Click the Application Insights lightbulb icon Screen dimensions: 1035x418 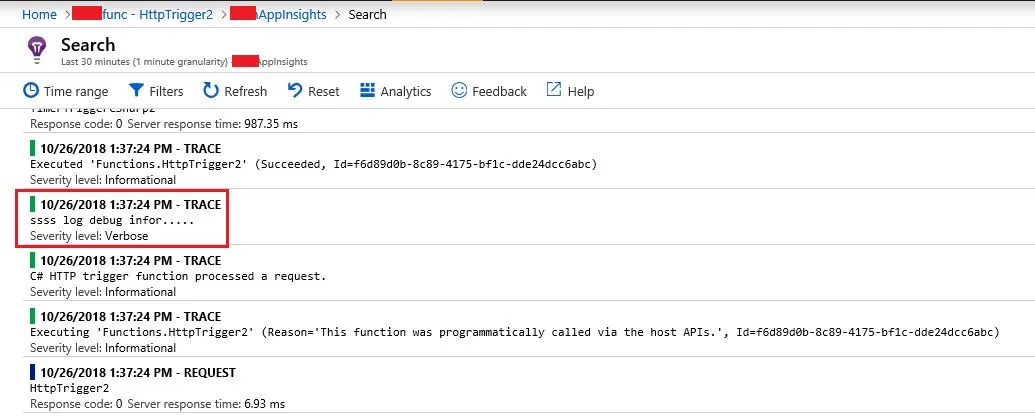(37, 48)
